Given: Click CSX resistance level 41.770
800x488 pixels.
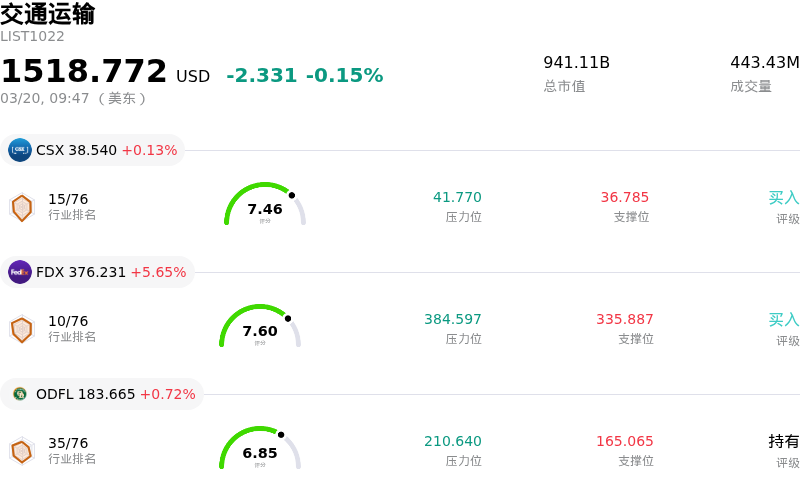Looking at the screenshot, I should 457,198.
